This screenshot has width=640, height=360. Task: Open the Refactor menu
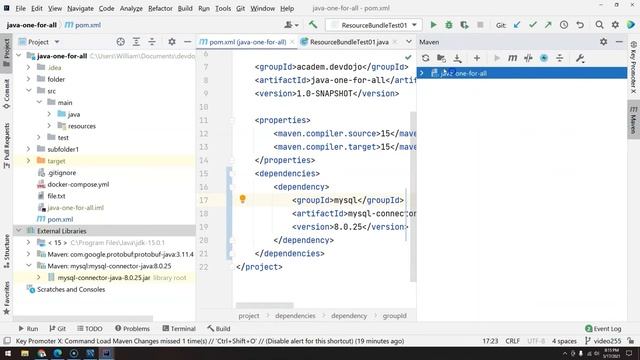[160, 8]
